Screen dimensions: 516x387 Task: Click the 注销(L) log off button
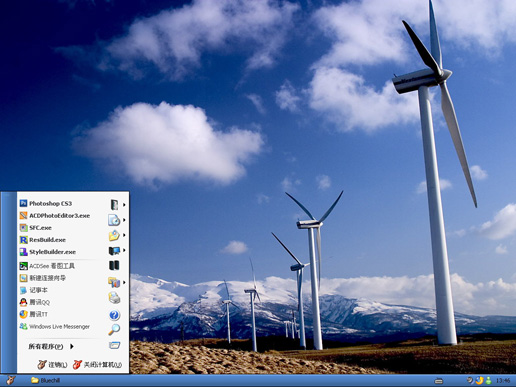pos(52,365)
